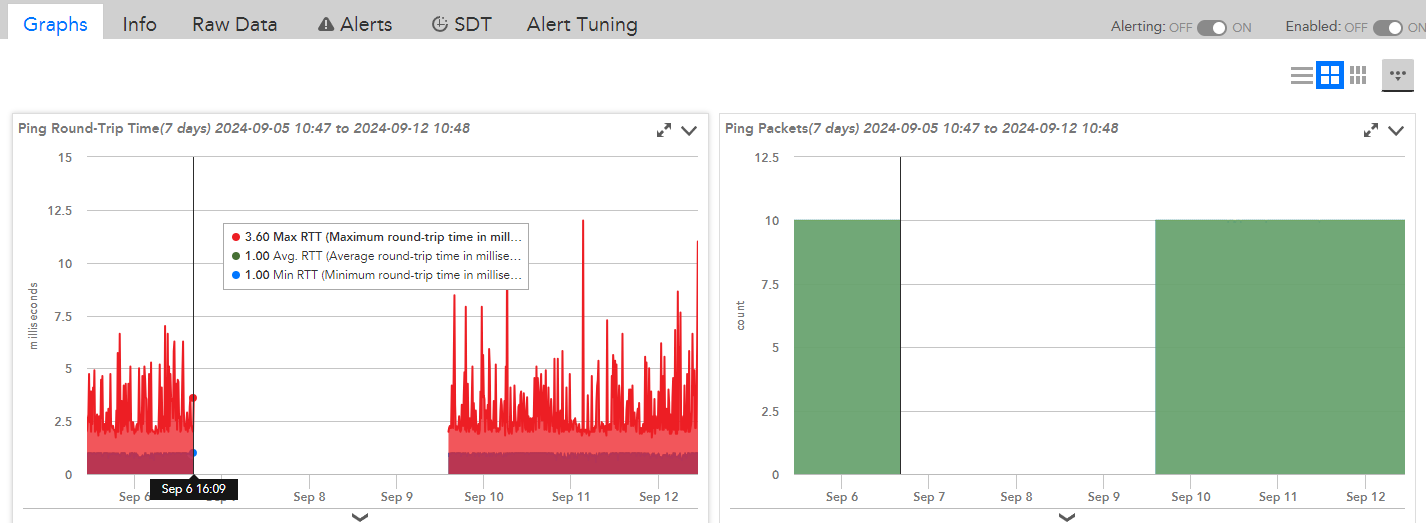This screenshot has height=523, width=1426.
Task: Switch to single-column list graph layout
Action: 1301,75
